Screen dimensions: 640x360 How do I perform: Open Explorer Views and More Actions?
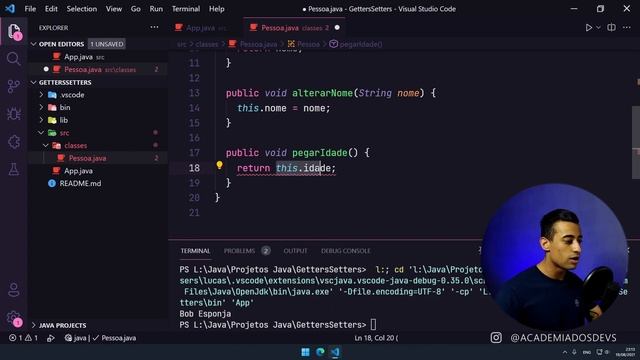(x=154, y=27)
